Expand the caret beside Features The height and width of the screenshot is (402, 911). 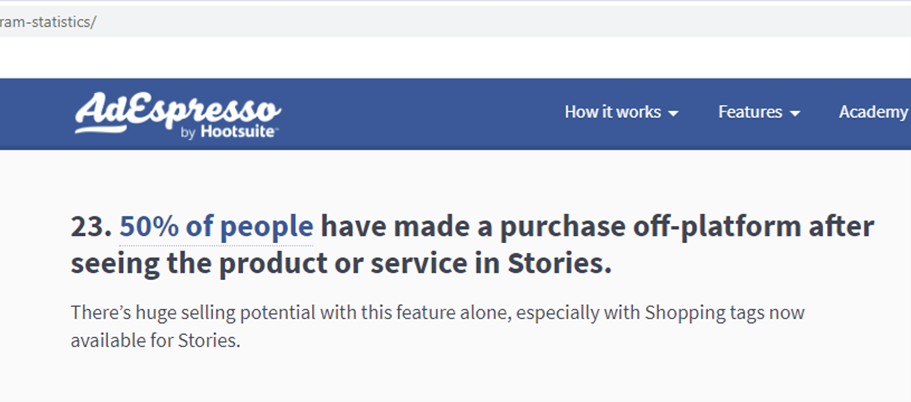pyautogui.click(x=795, y=114)
